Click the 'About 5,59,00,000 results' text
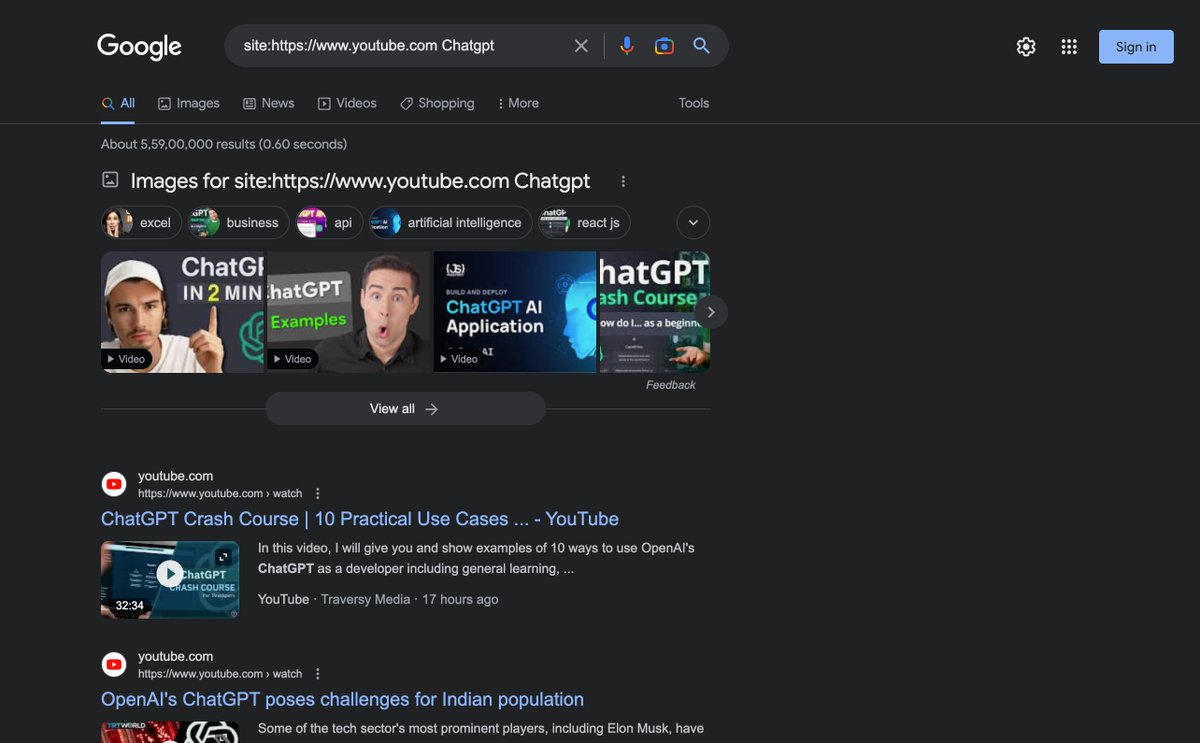This screenshot has height=743, width=1200. click(x=224, y=144)
